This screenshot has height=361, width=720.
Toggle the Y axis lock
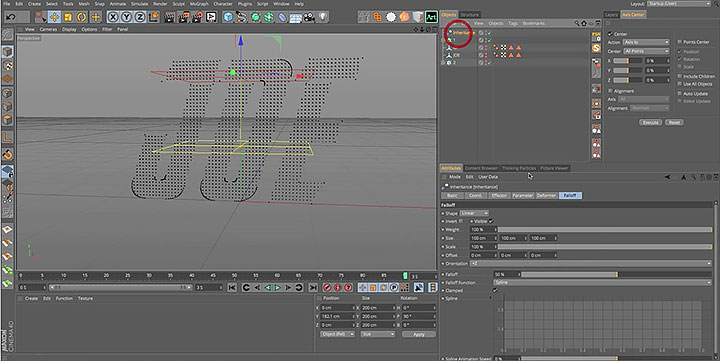127,17
